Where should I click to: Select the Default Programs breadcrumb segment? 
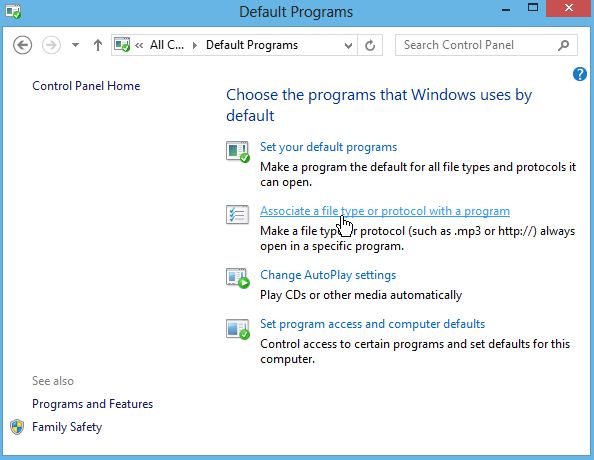coord(252,45)
